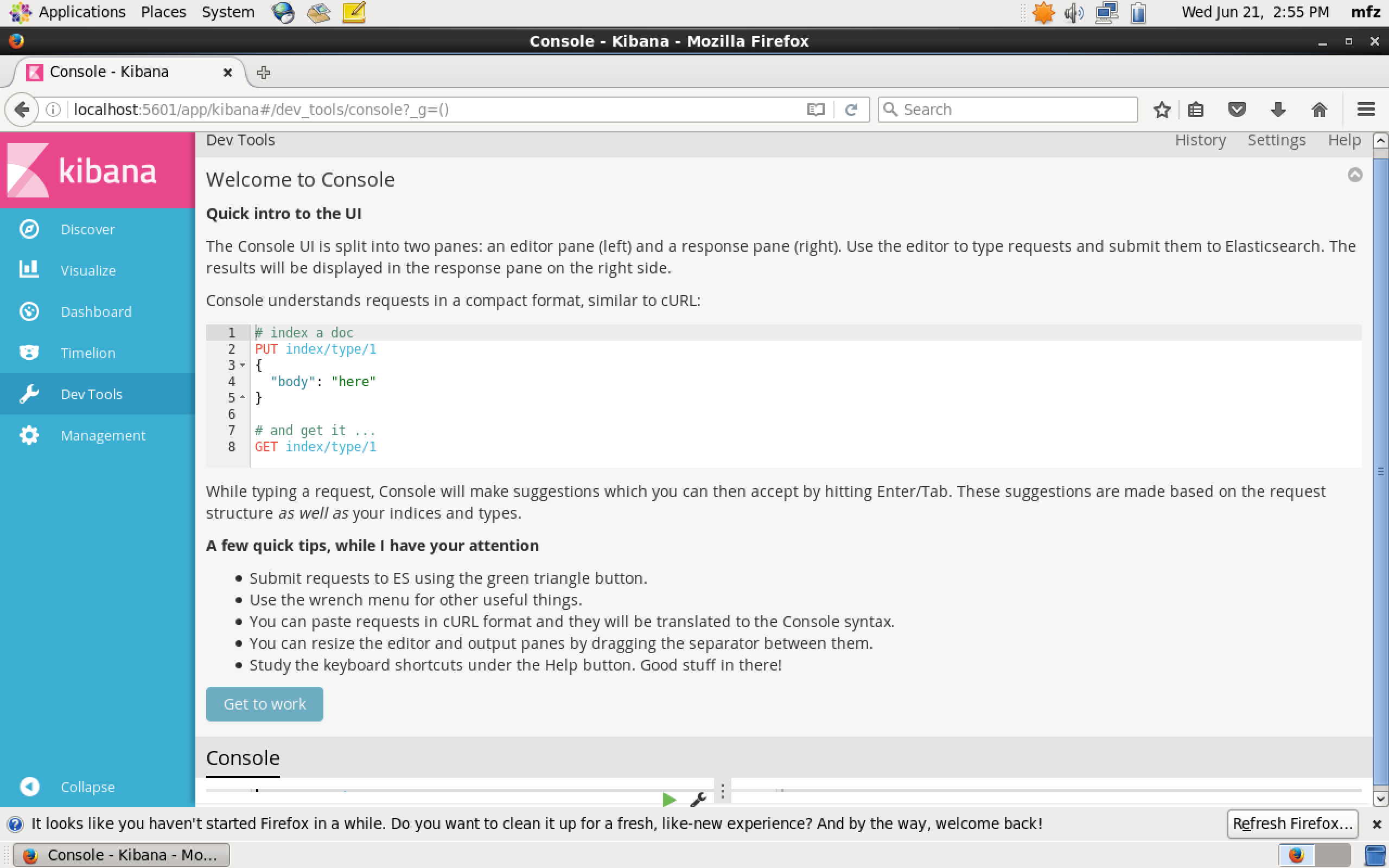
Task: Select Console - Kibana taskbar window button
Action: point(121,855)
